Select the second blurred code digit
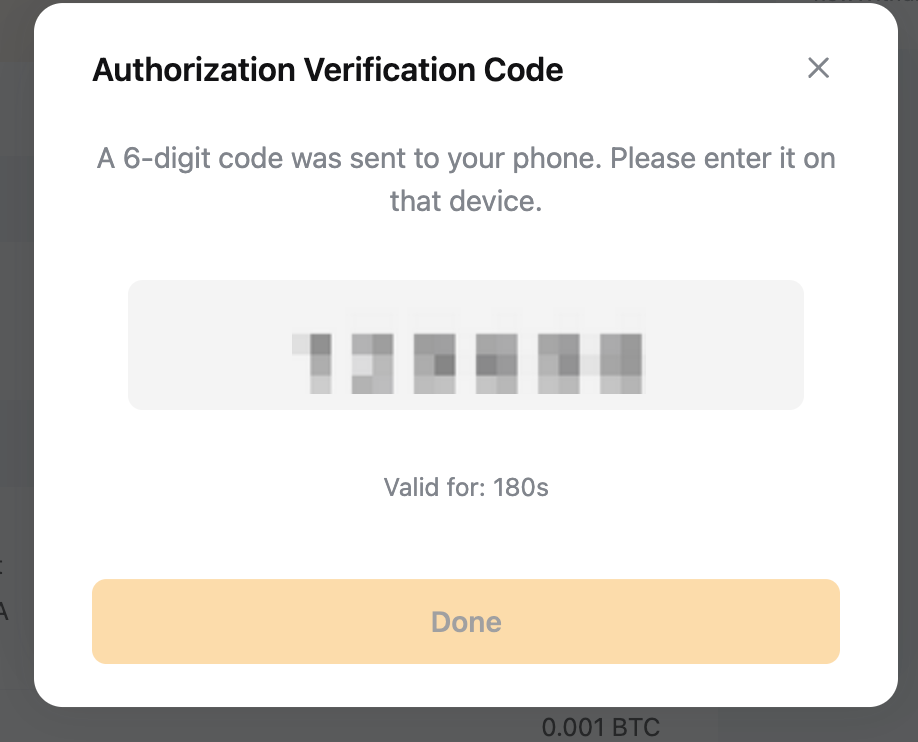This screenshot has width=918, height=742. coord(373,364)
